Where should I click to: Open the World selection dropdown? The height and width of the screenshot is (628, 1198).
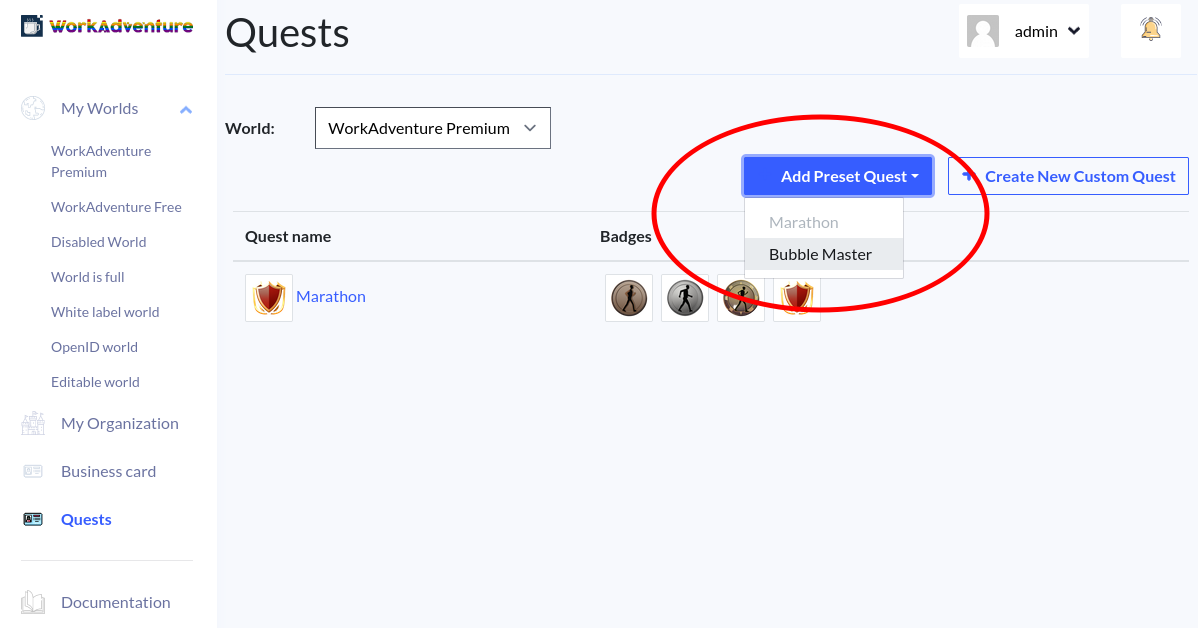point(432,127)
